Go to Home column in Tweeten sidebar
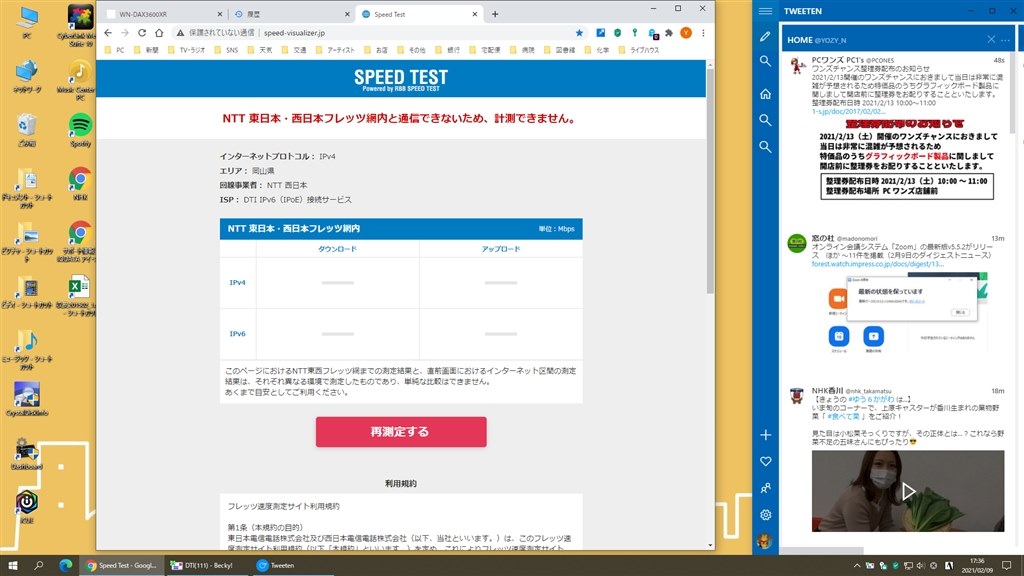 765,94
